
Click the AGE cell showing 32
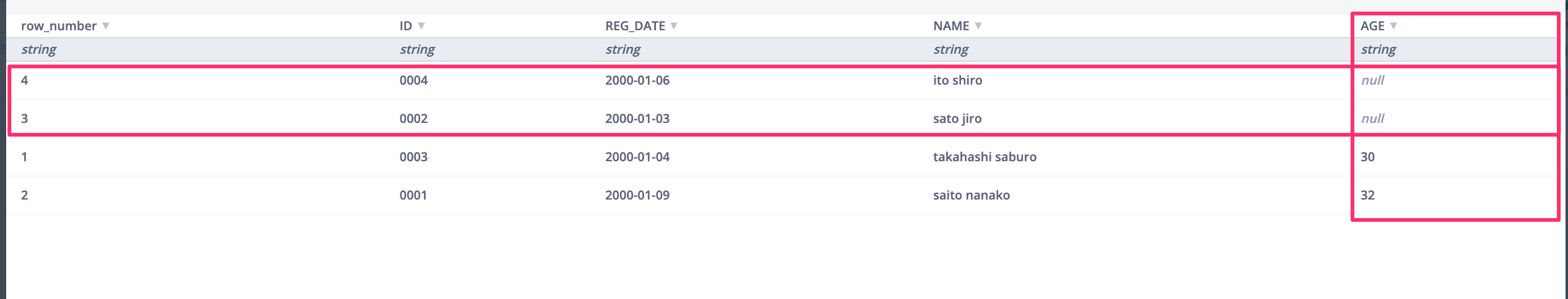[x=1368, y=195]
